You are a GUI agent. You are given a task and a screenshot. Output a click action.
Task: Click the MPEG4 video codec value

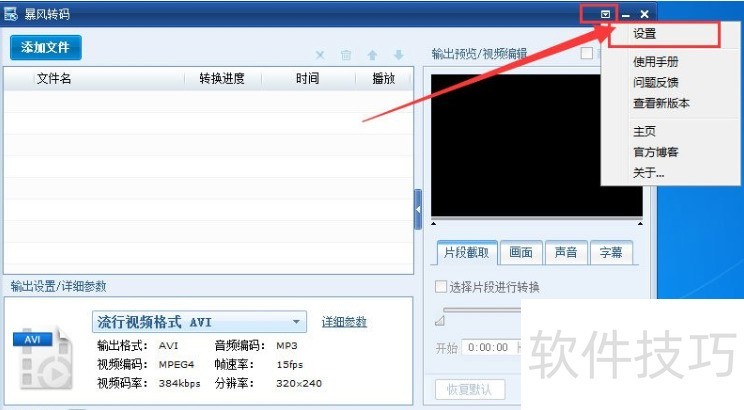click(177, 365)
